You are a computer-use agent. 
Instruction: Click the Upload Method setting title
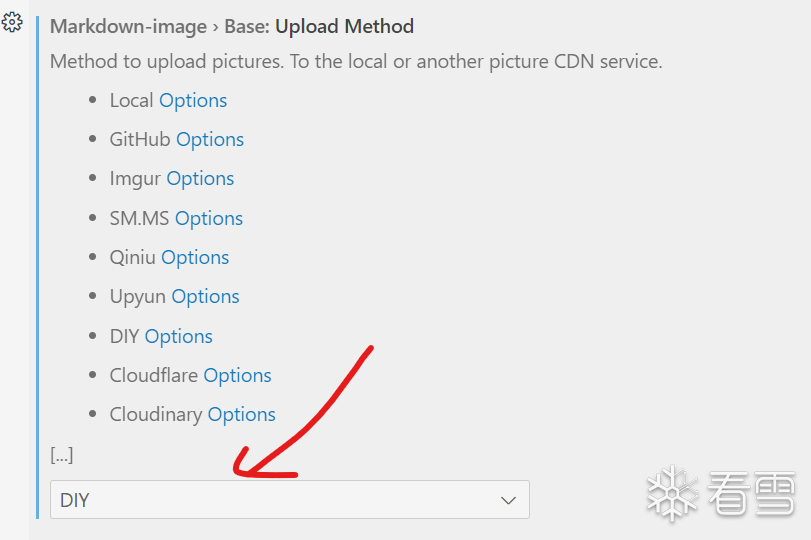tap(344, 26)
